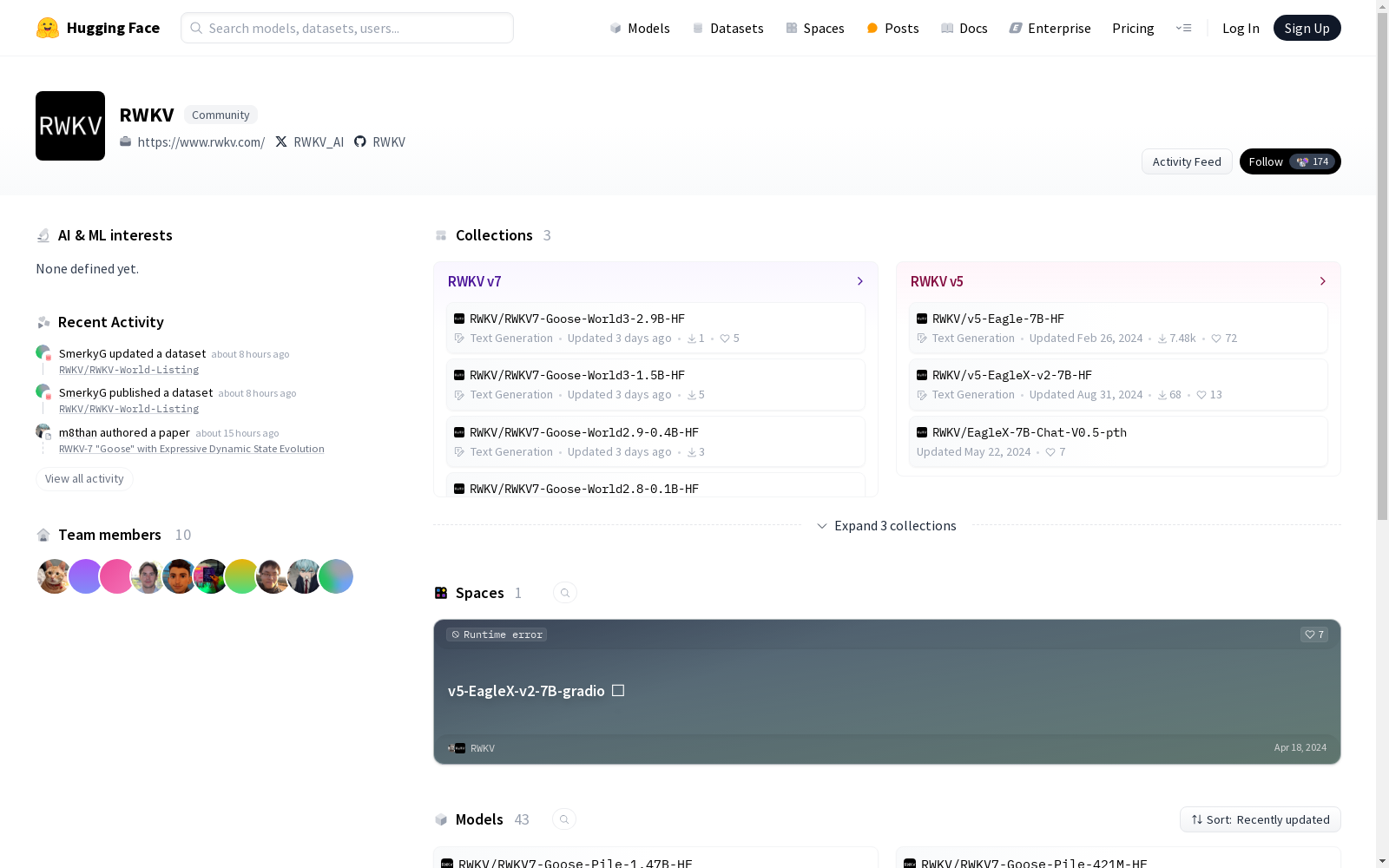Click the sixth team member colorful avatar
This screenshot has width=1389, height=868.
[210, 576]
